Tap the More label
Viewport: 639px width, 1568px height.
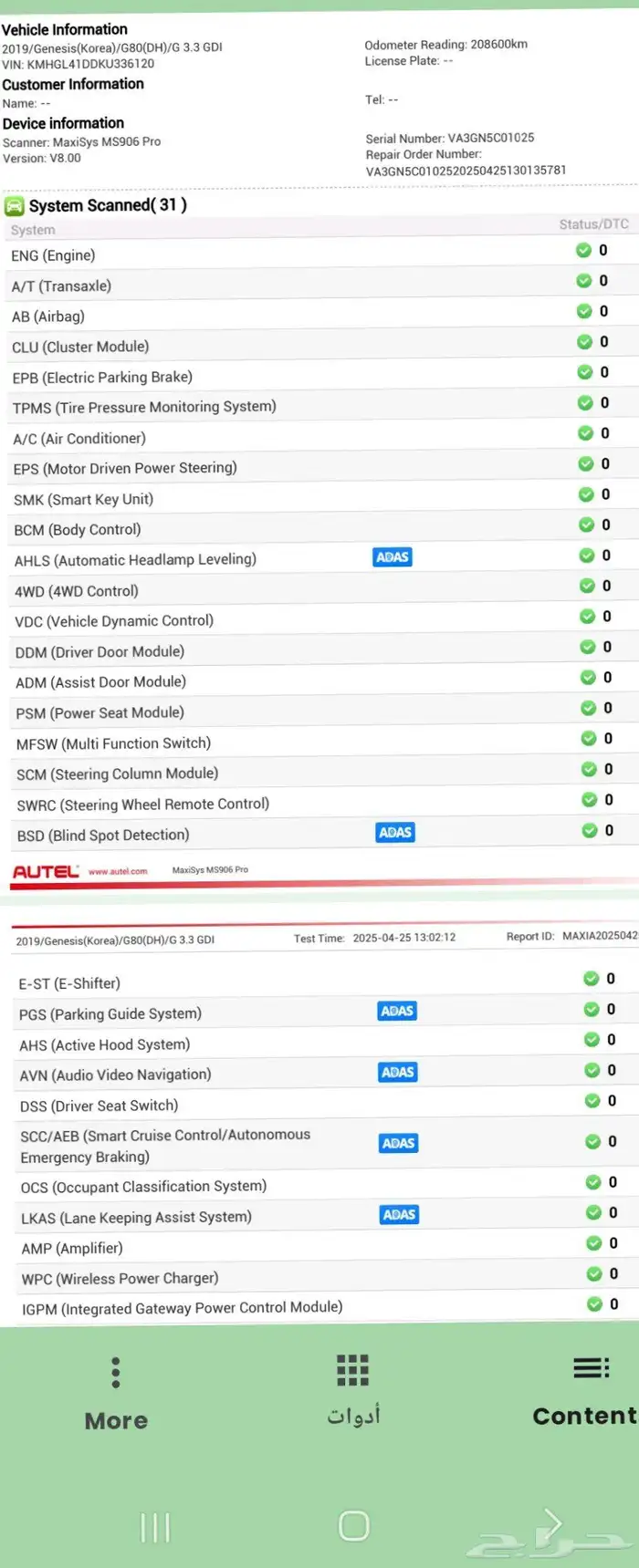coord(116,1421)
